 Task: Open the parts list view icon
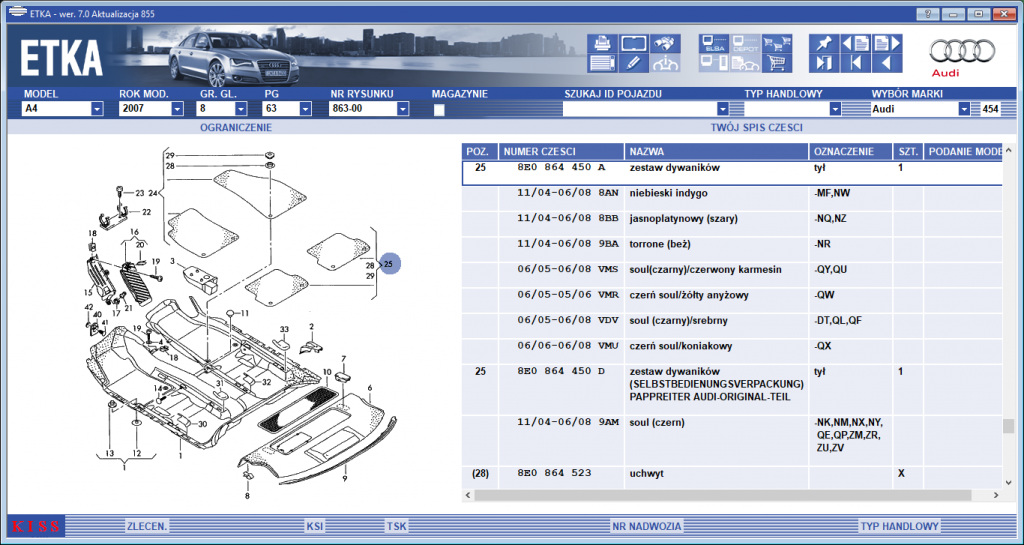pyautogui.click(x=602, y=63)
